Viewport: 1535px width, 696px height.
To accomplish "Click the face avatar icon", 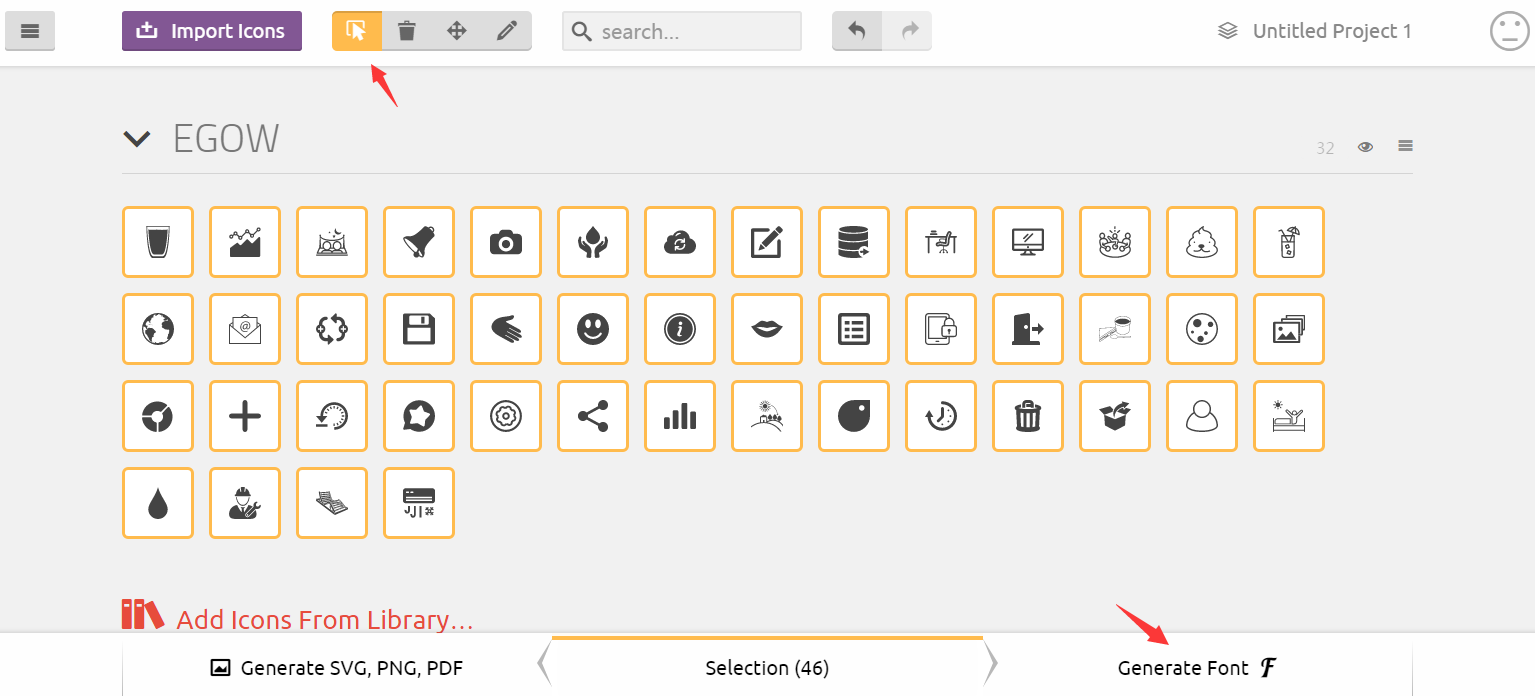I will point(1509,31).
